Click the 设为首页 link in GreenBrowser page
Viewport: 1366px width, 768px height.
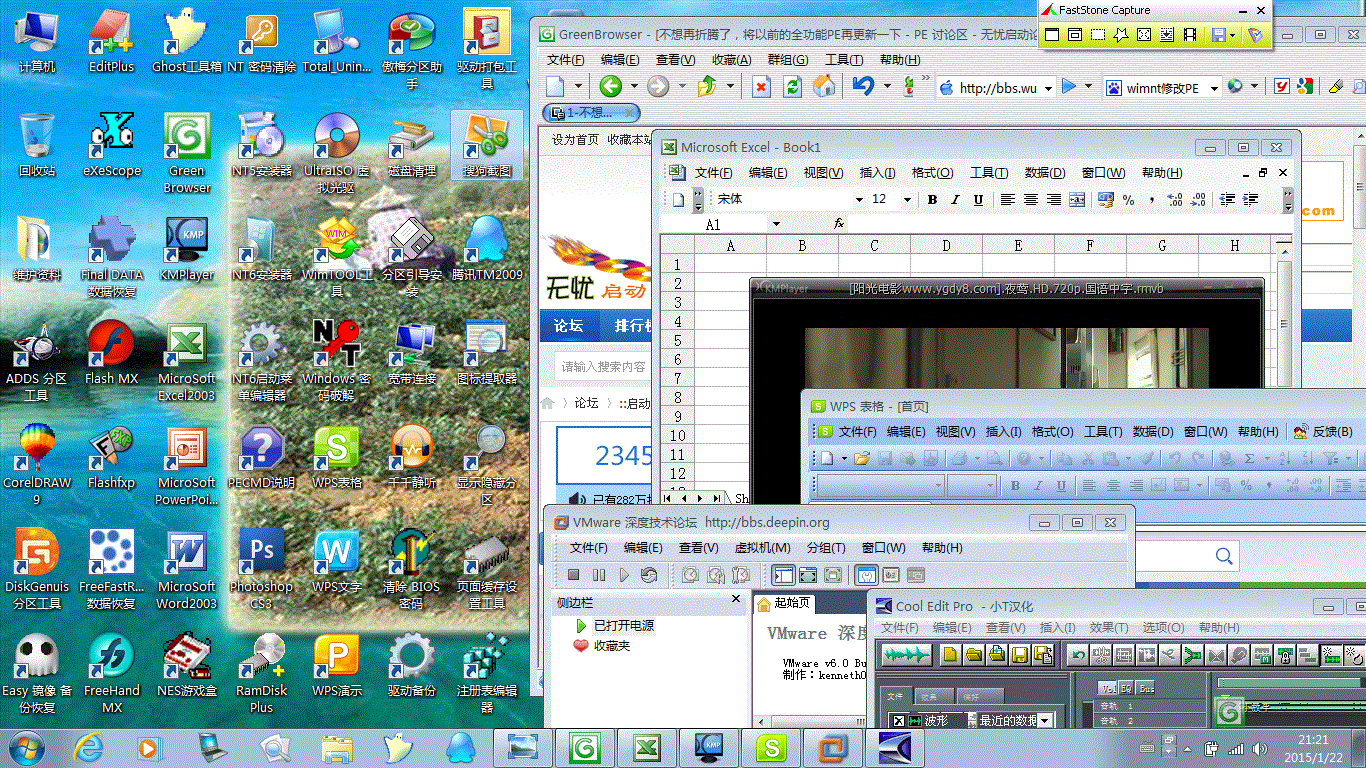[x=575, y=140]
